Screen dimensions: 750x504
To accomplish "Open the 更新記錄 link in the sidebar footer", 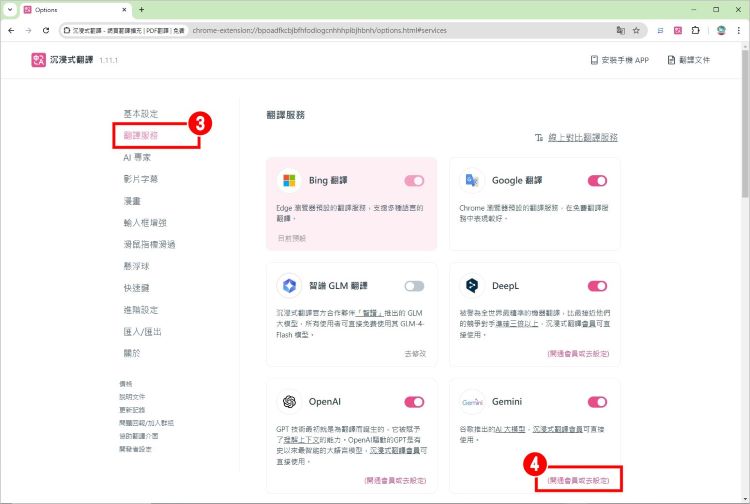I will click(132, 410).
